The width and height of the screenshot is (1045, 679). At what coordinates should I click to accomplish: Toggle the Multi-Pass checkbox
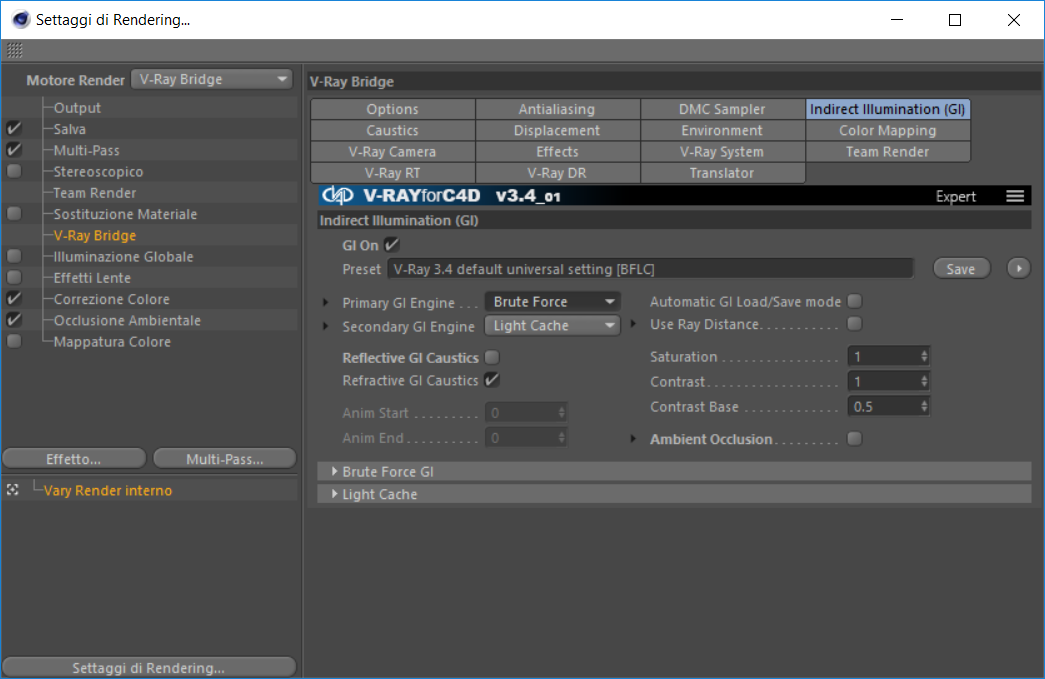(x=14, y=150)
